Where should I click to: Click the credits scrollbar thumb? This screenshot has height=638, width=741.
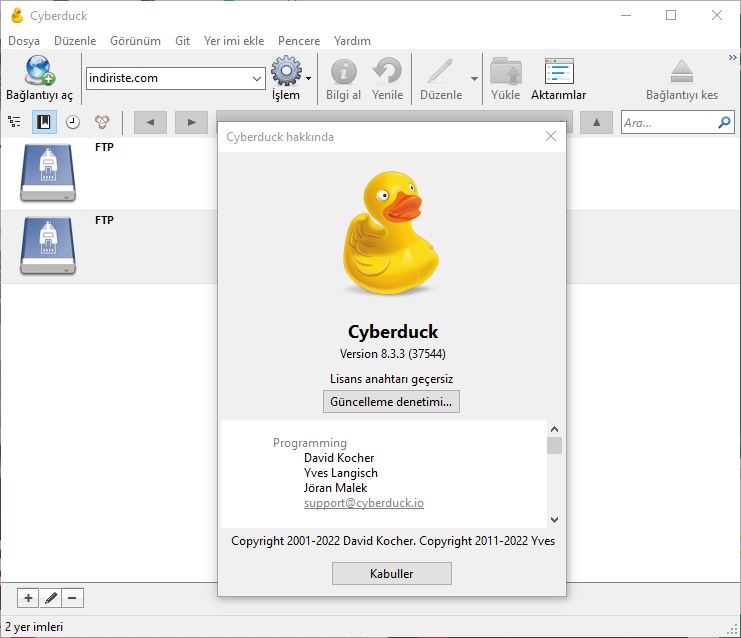click(x=554, y=446)
